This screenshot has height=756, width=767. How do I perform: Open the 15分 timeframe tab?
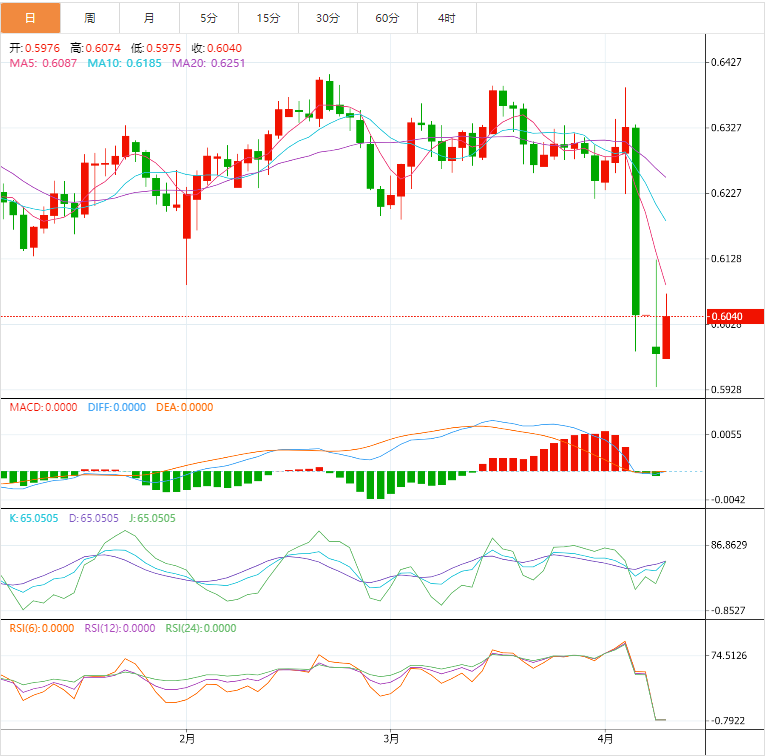269,18
